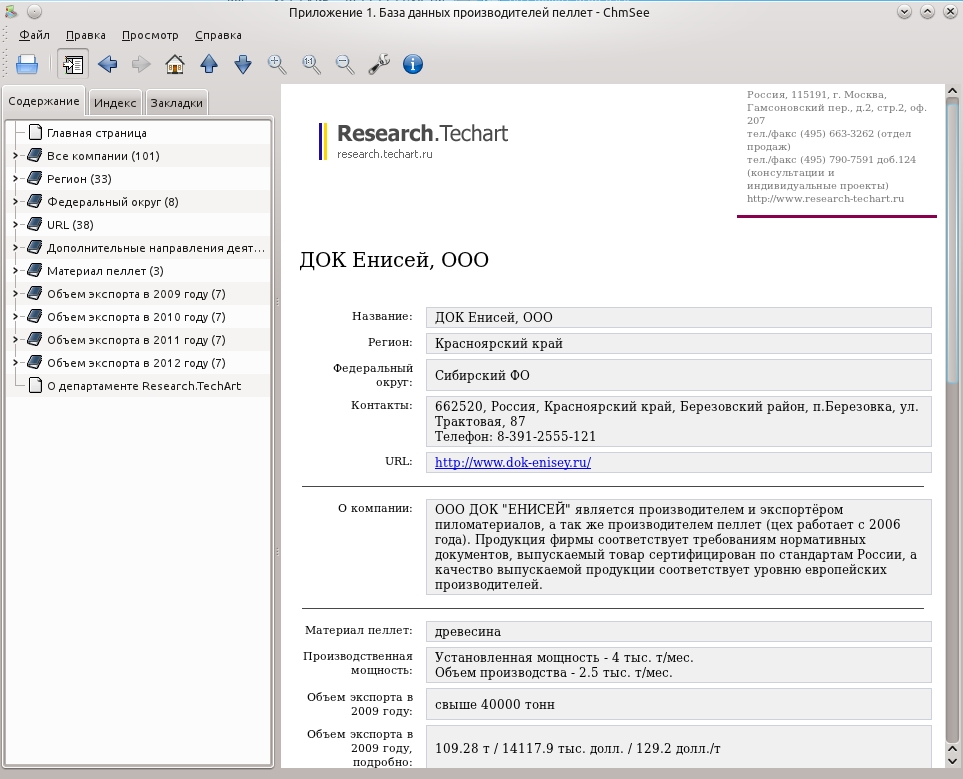
Task: Switch to the Индекс tab
Action: [x=115, y=103]
